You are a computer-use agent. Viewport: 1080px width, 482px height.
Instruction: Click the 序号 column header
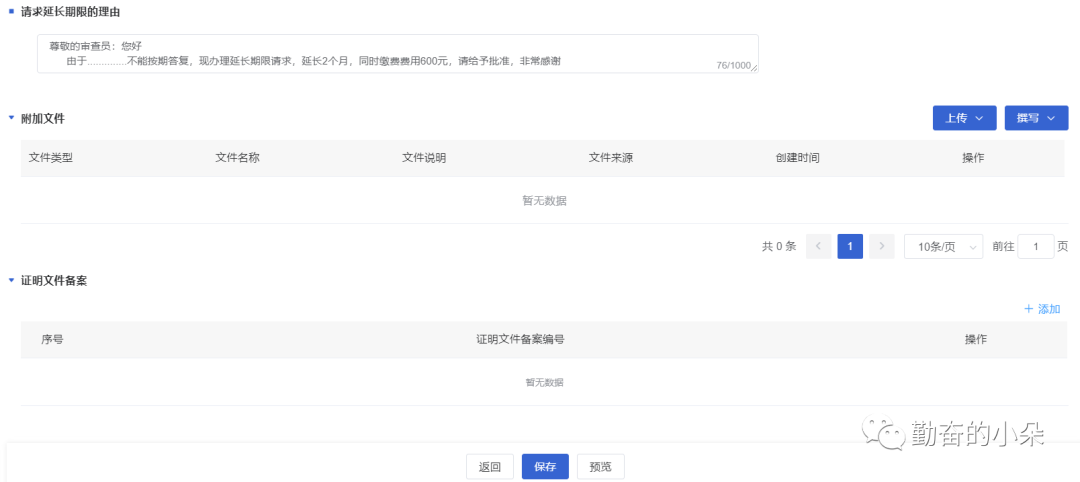click(52, 339)
